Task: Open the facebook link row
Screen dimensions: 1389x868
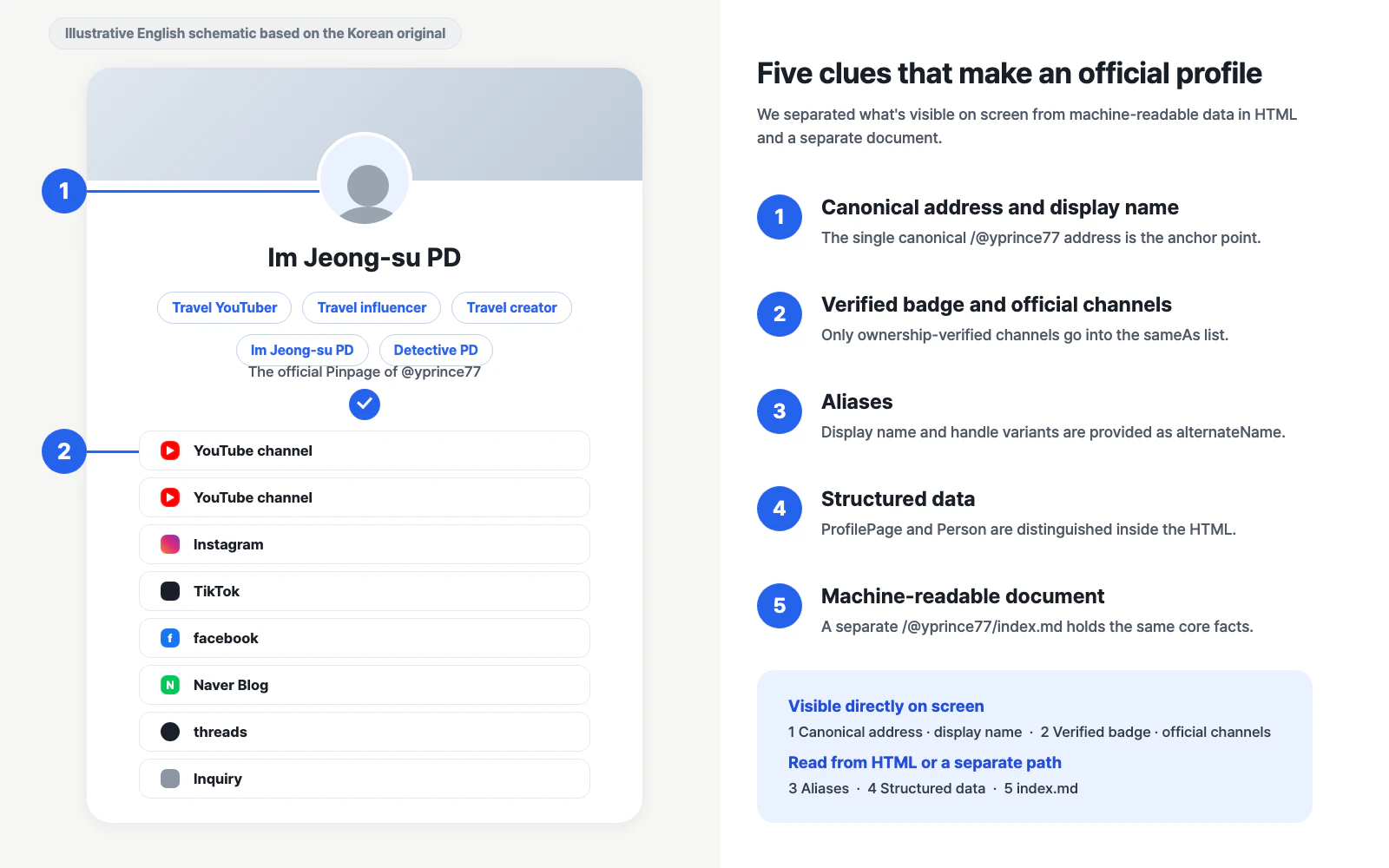Action: (365, 638)
